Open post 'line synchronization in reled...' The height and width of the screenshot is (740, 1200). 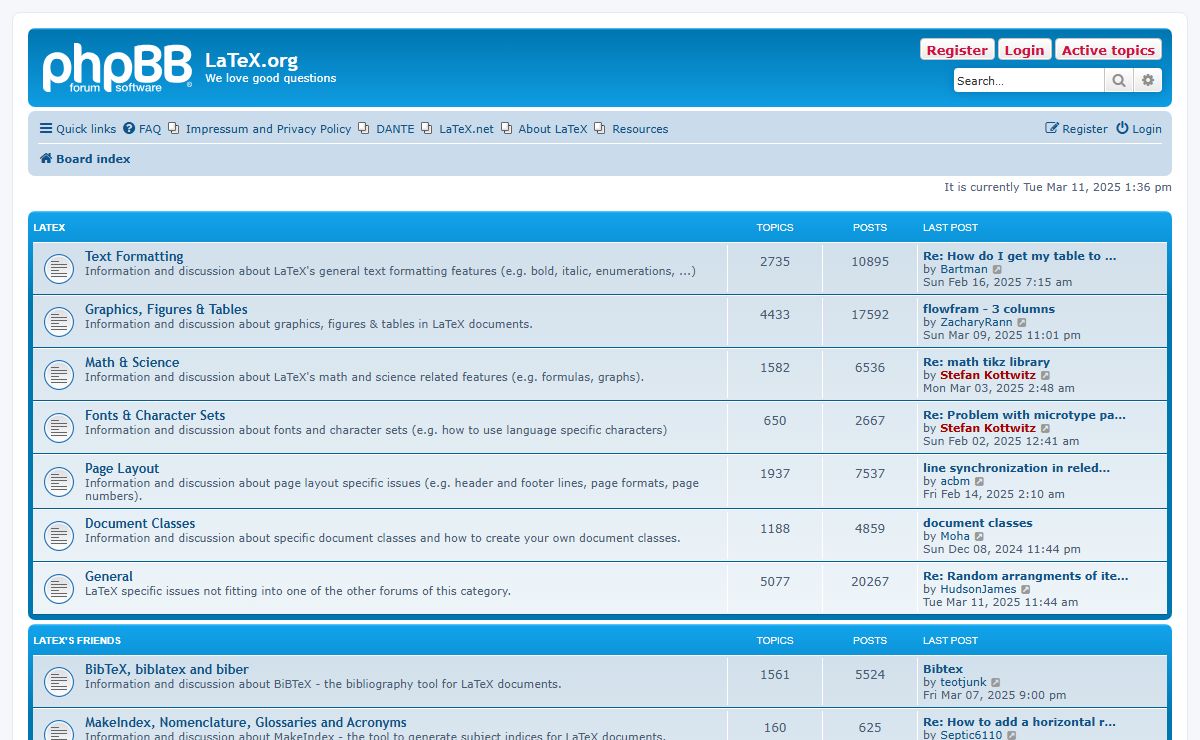(x=1016, y=468)
